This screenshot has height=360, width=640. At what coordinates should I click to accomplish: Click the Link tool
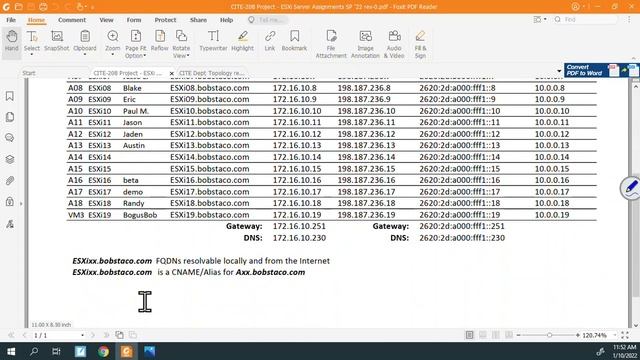(x=270, y=40)
